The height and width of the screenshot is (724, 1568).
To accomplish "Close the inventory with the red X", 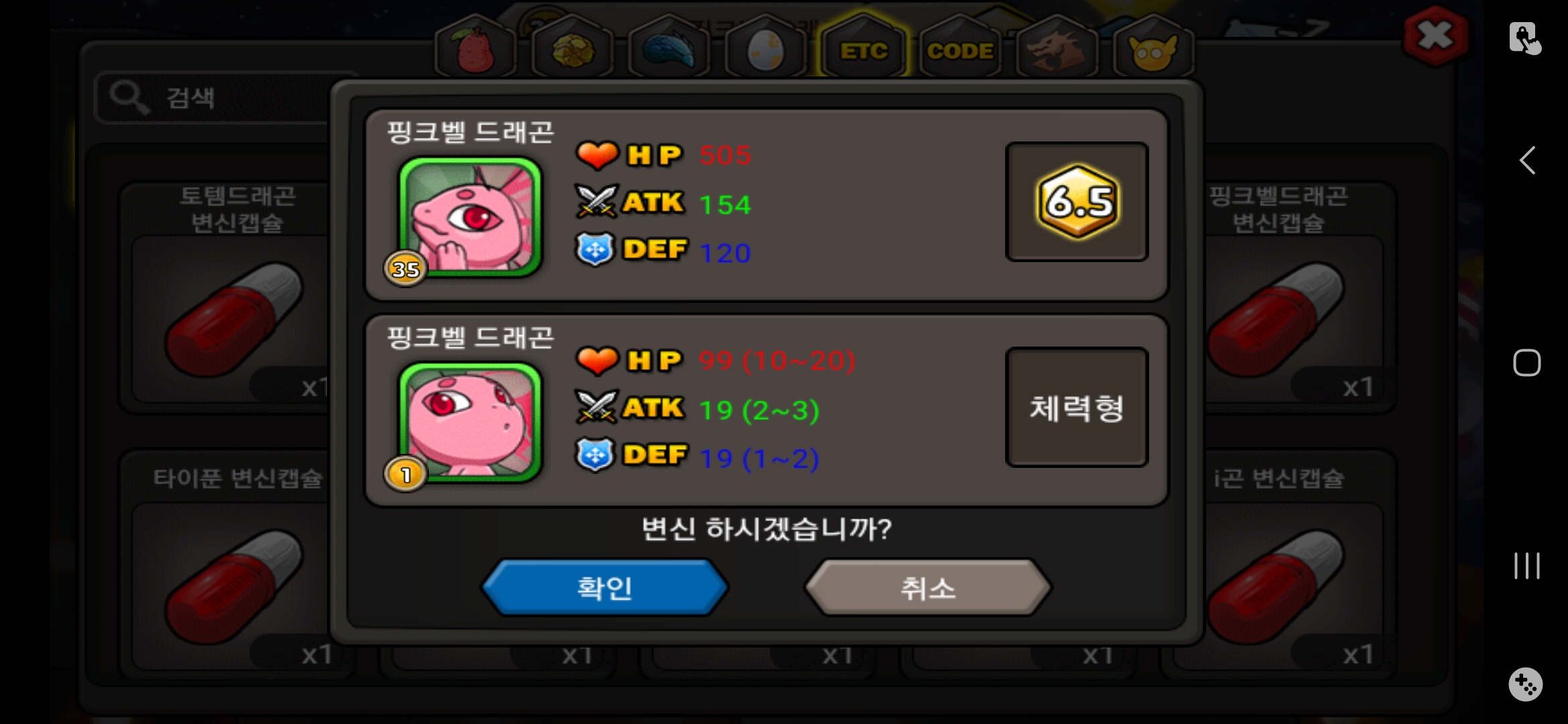I will click(1435, 36).
